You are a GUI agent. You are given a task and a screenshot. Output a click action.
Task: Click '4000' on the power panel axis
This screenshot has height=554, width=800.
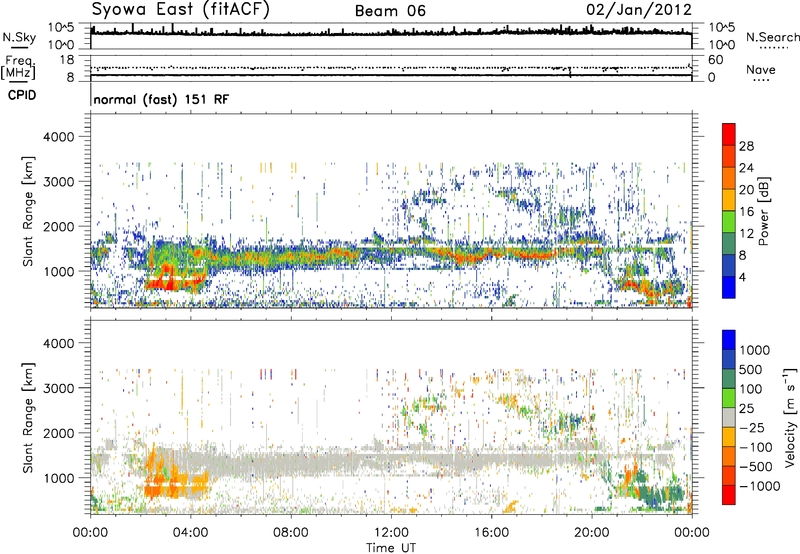[x=58, y=137]
